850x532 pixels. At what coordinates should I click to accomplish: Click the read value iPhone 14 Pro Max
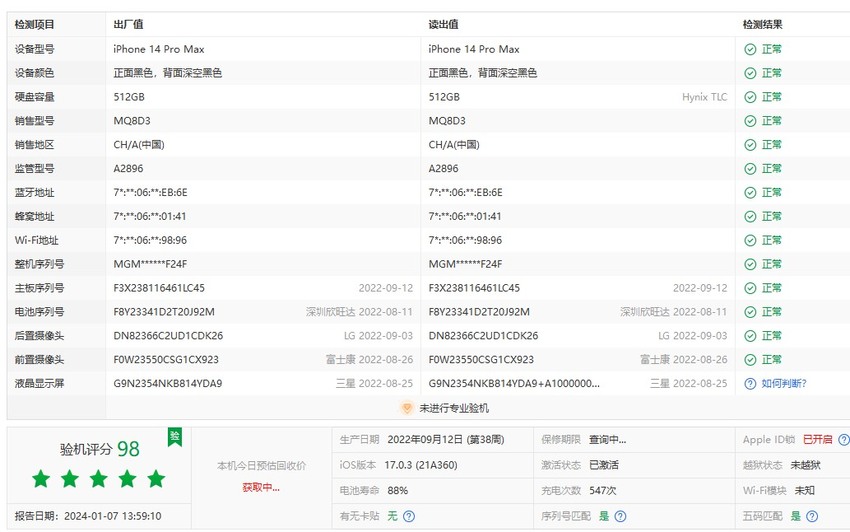(474, 49)
